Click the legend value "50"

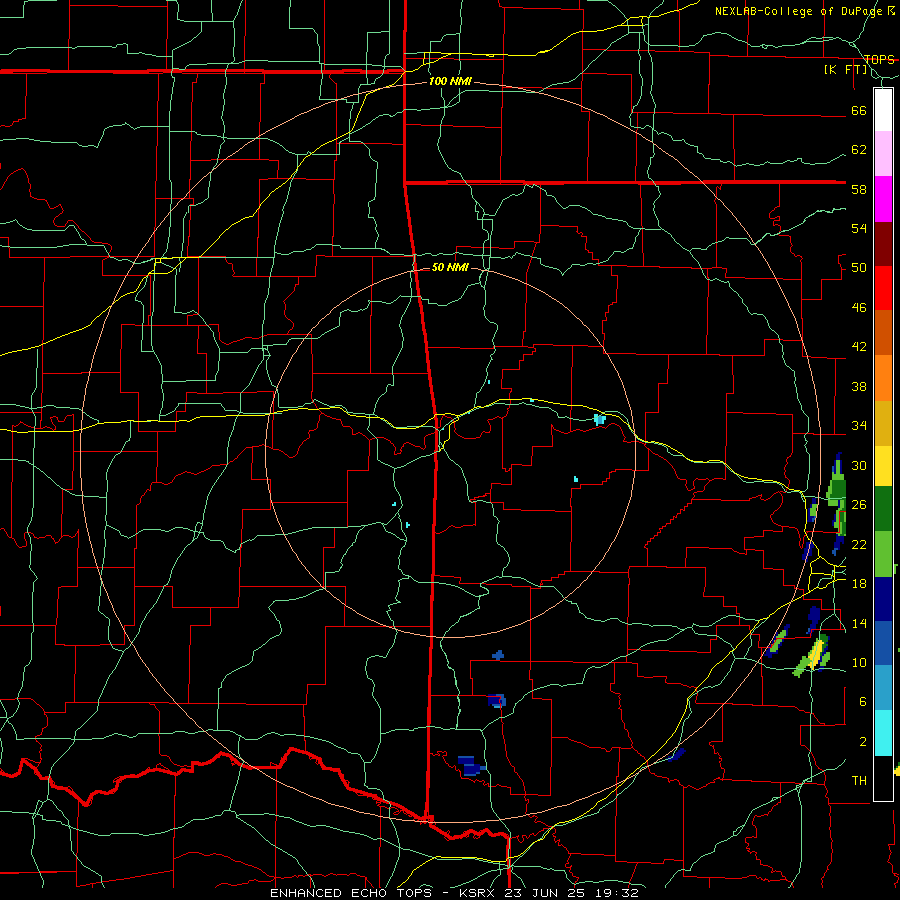(859, 268)
